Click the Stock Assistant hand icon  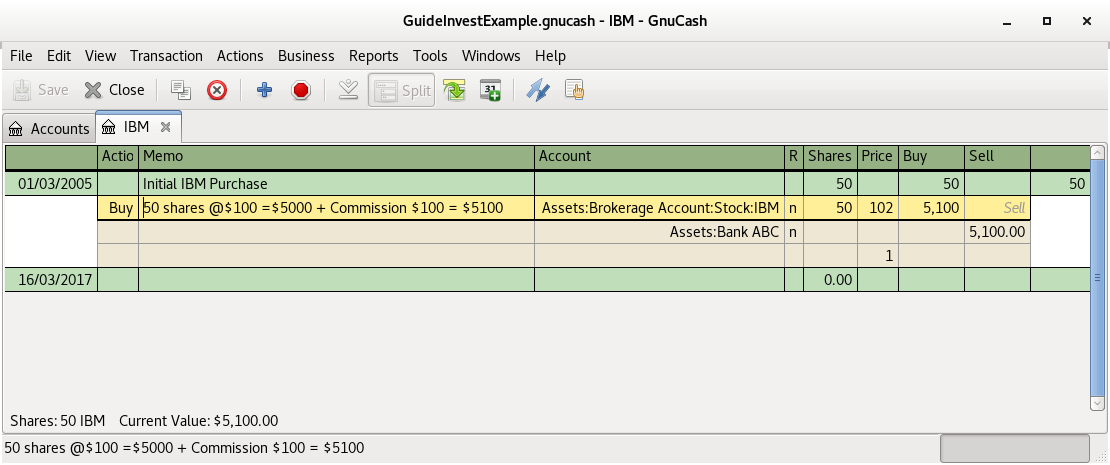574,90
